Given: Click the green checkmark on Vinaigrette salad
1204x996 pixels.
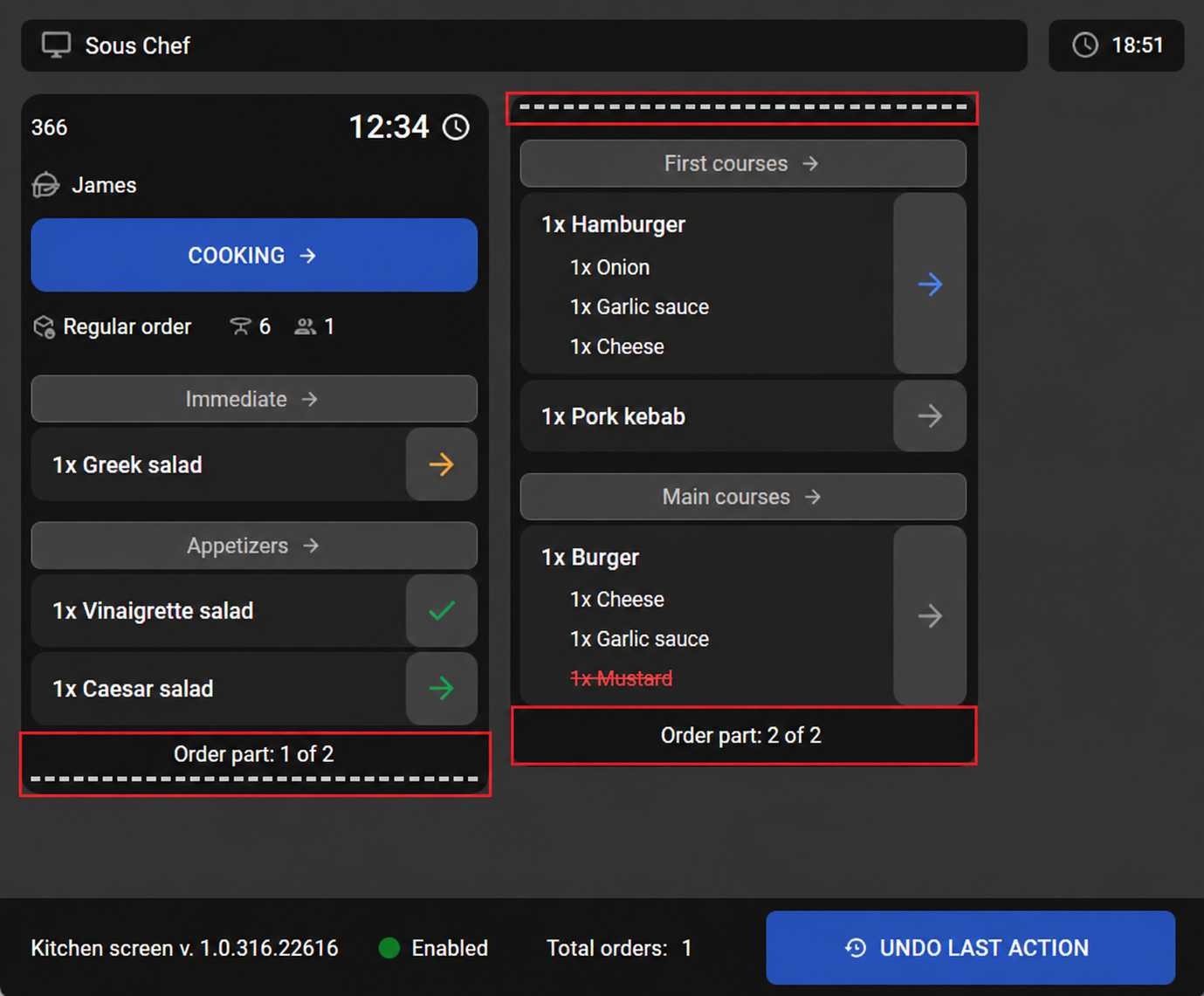Looking at the screenshot, I should pos(442,610).
